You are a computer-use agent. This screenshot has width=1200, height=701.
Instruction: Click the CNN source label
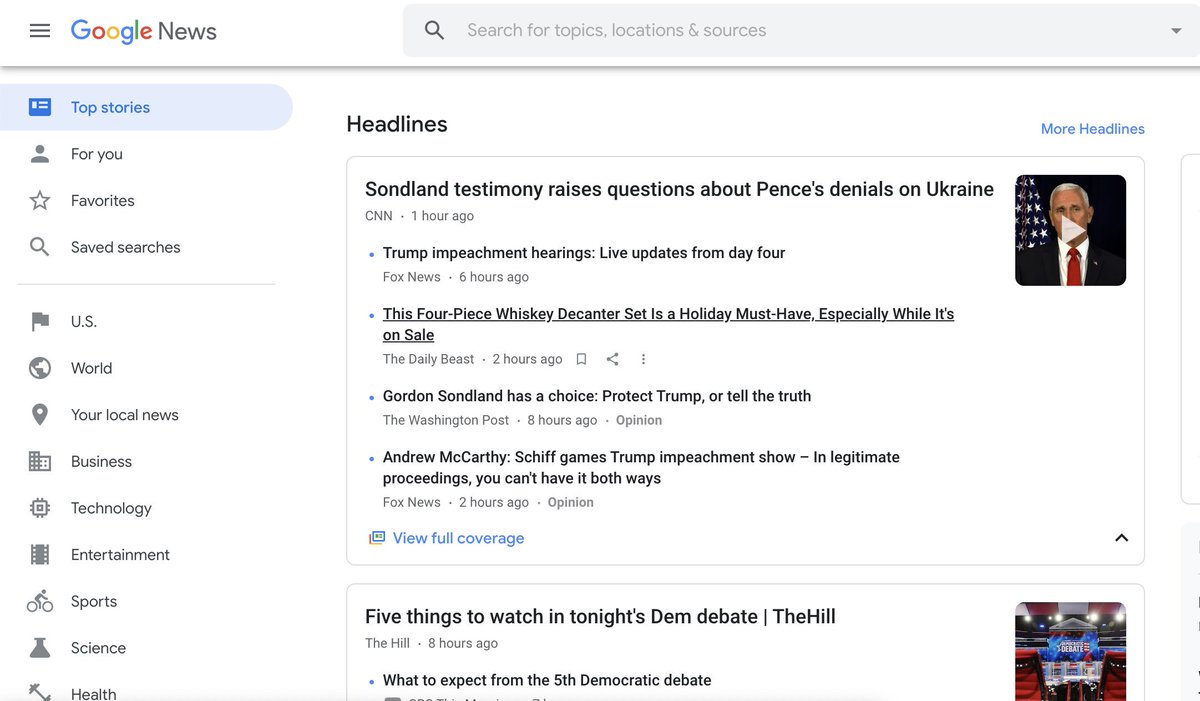[x=379, y=216]
